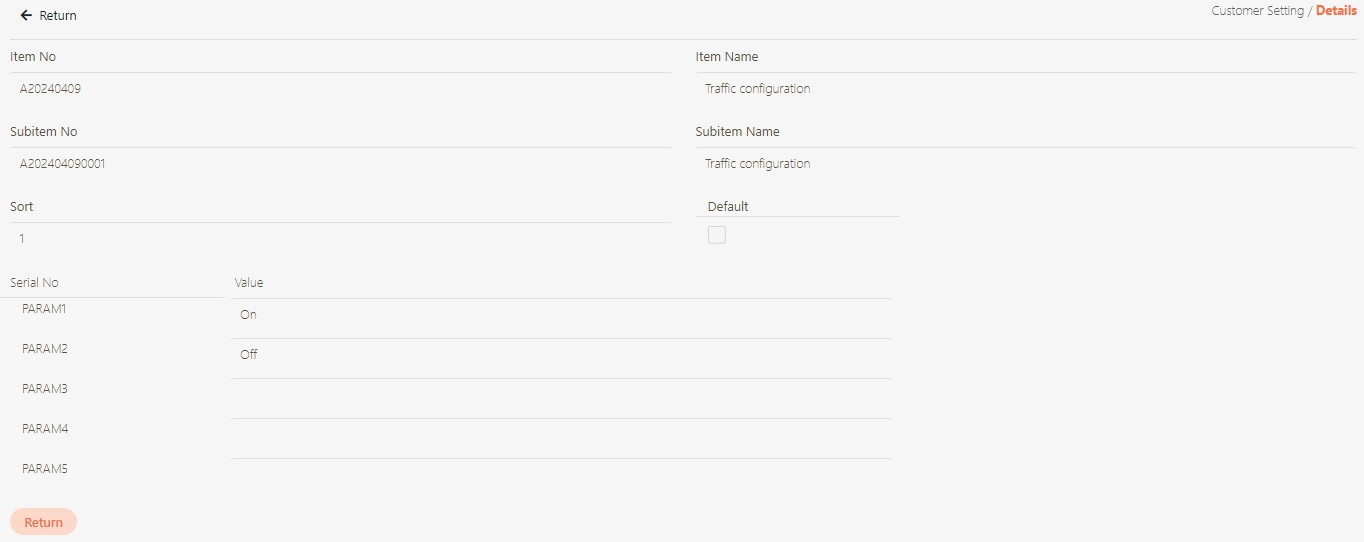Focus the empty PARAM4 value field
The image size is (1364, 542).
pyautogui.click(x=560, y=438)
